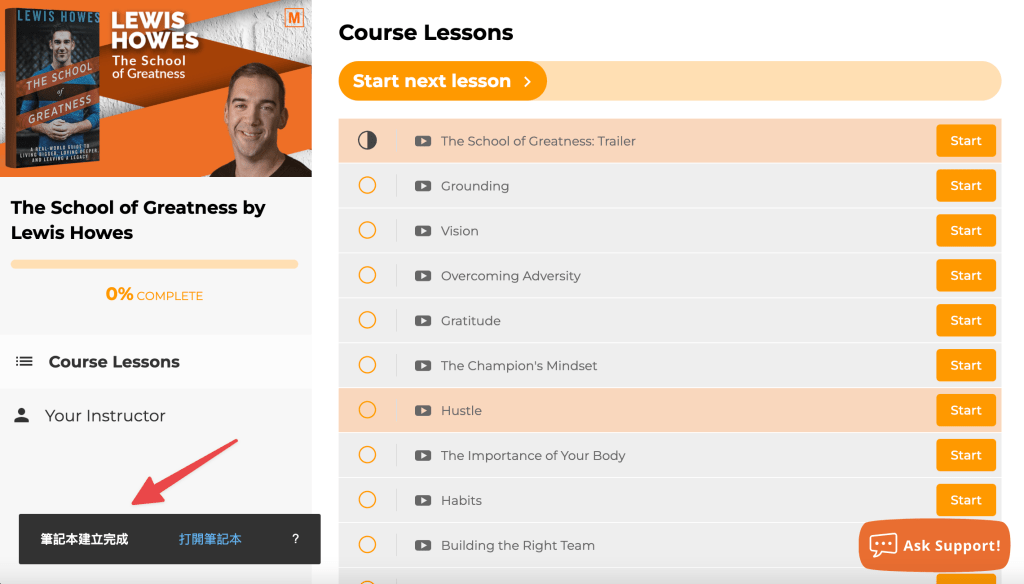Mark The Champion's Mindset circle complete

click(x=367, y=366)
